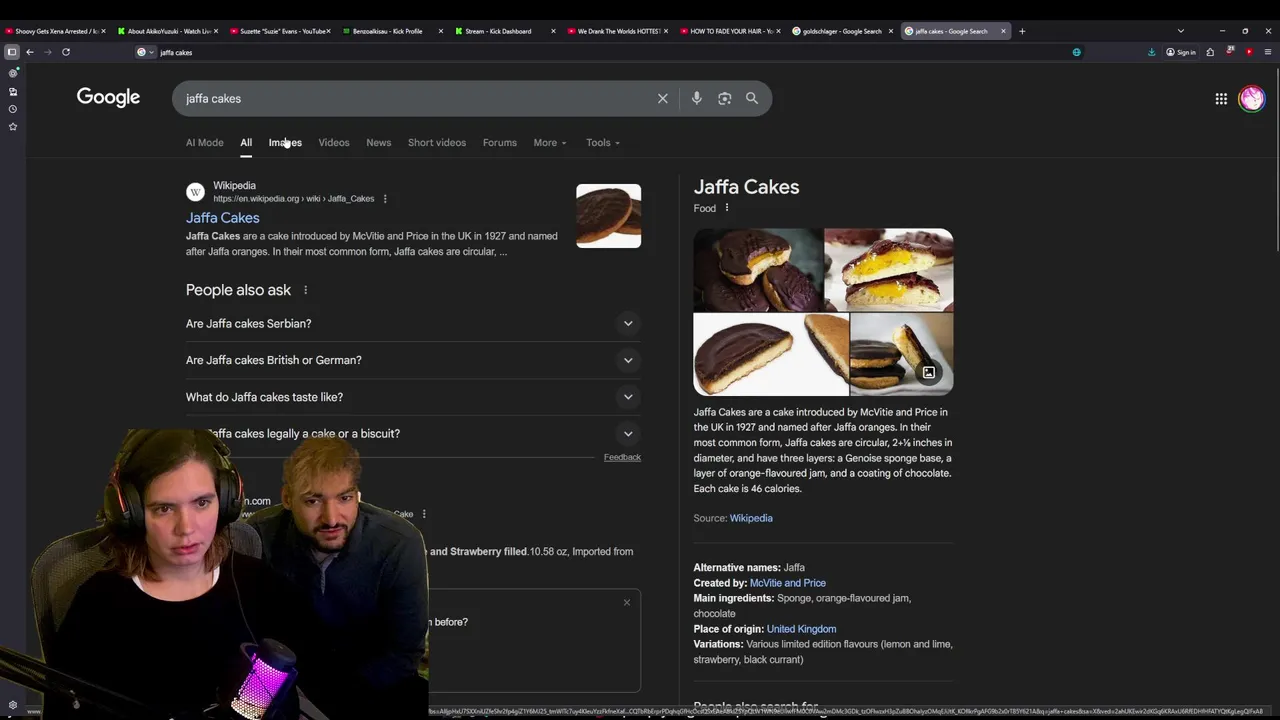The image size is (1280, 720).
Task: Open the cut-open jaffa cake photo with orange filling
Action: [889, 270]
